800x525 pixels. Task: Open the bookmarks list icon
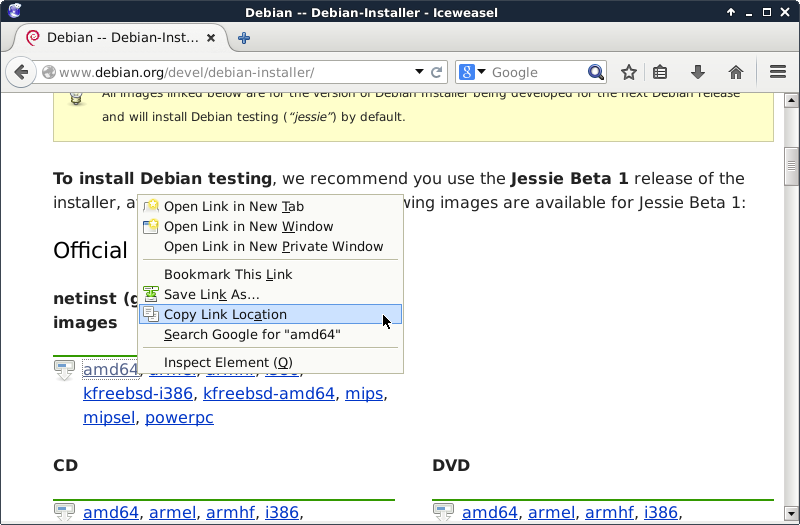pos(660,72)
